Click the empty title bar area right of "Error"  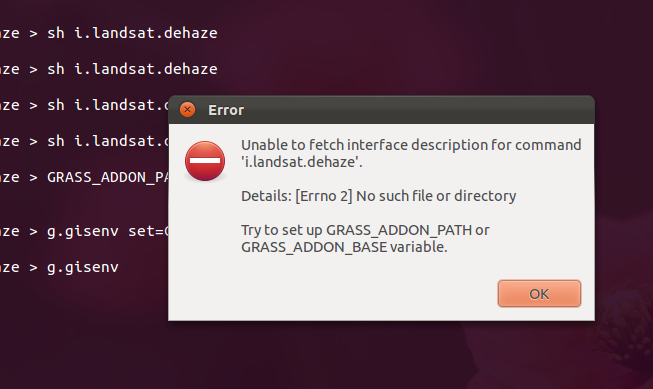(416, 110)
